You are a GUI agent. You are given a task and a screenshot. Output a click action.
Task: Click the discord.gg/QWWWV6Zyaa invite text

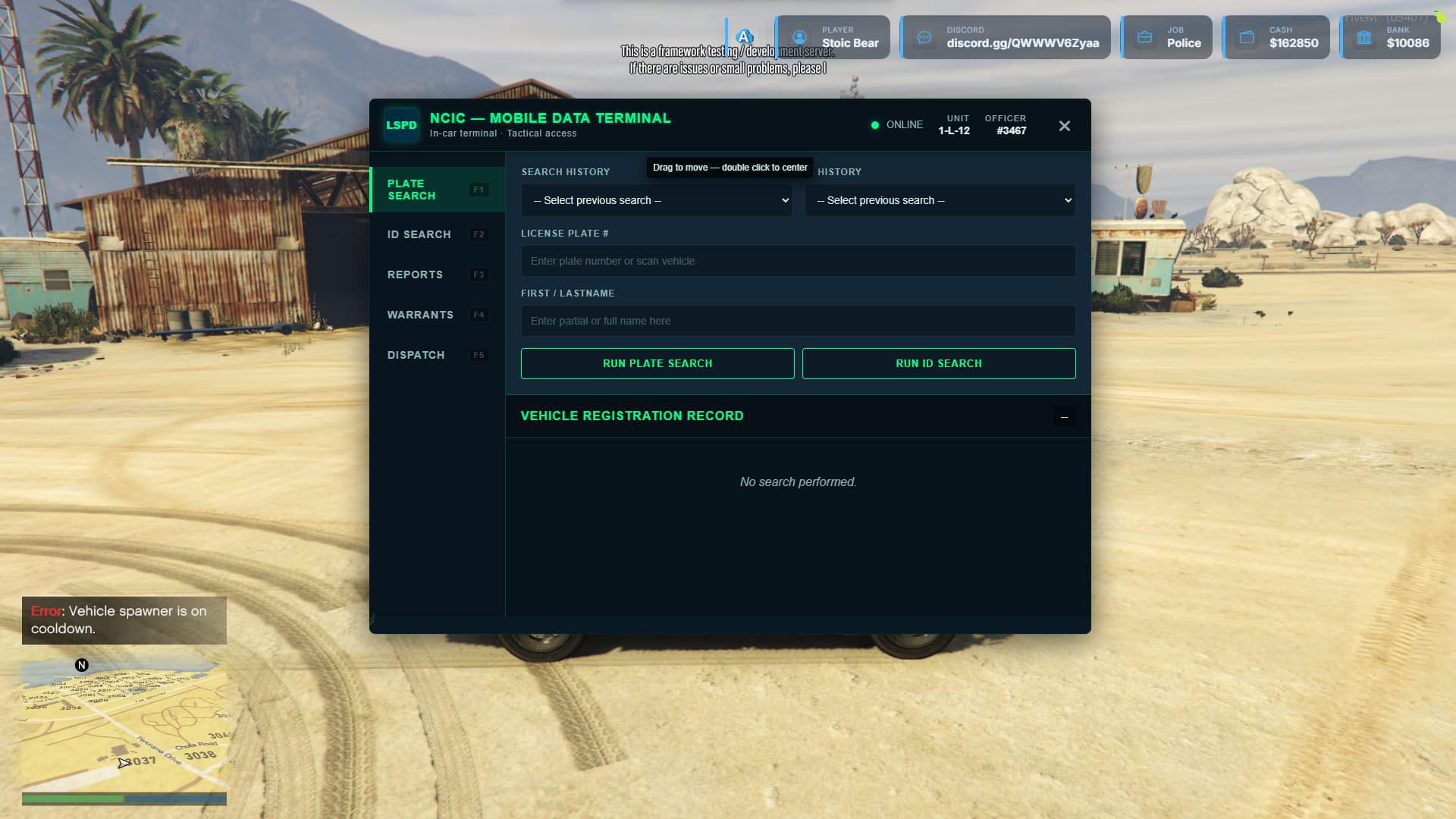[x=1022, y=43]
